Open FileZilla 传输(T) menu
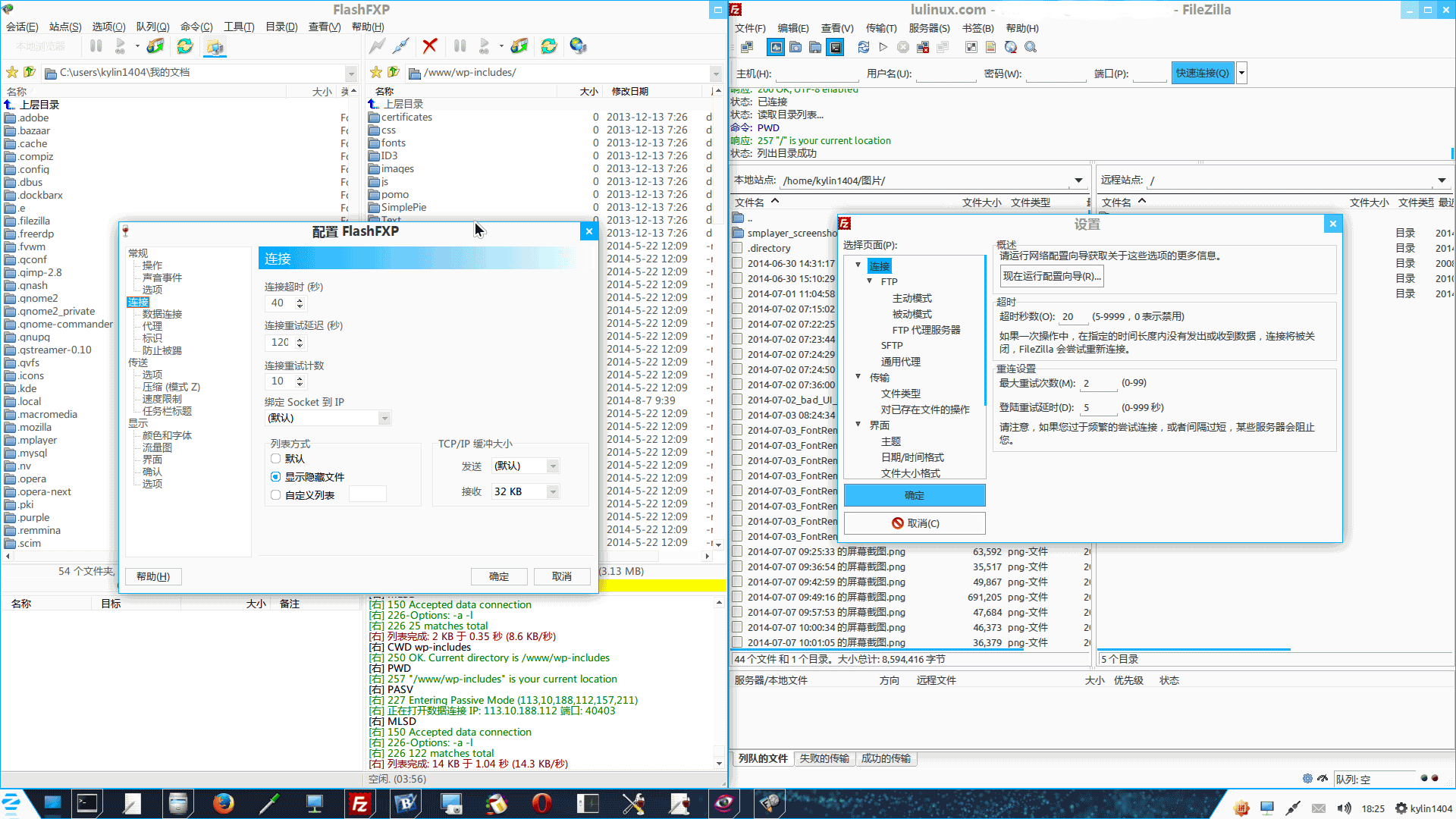Viewport: 1456px width, 819px height. (881, 28)
